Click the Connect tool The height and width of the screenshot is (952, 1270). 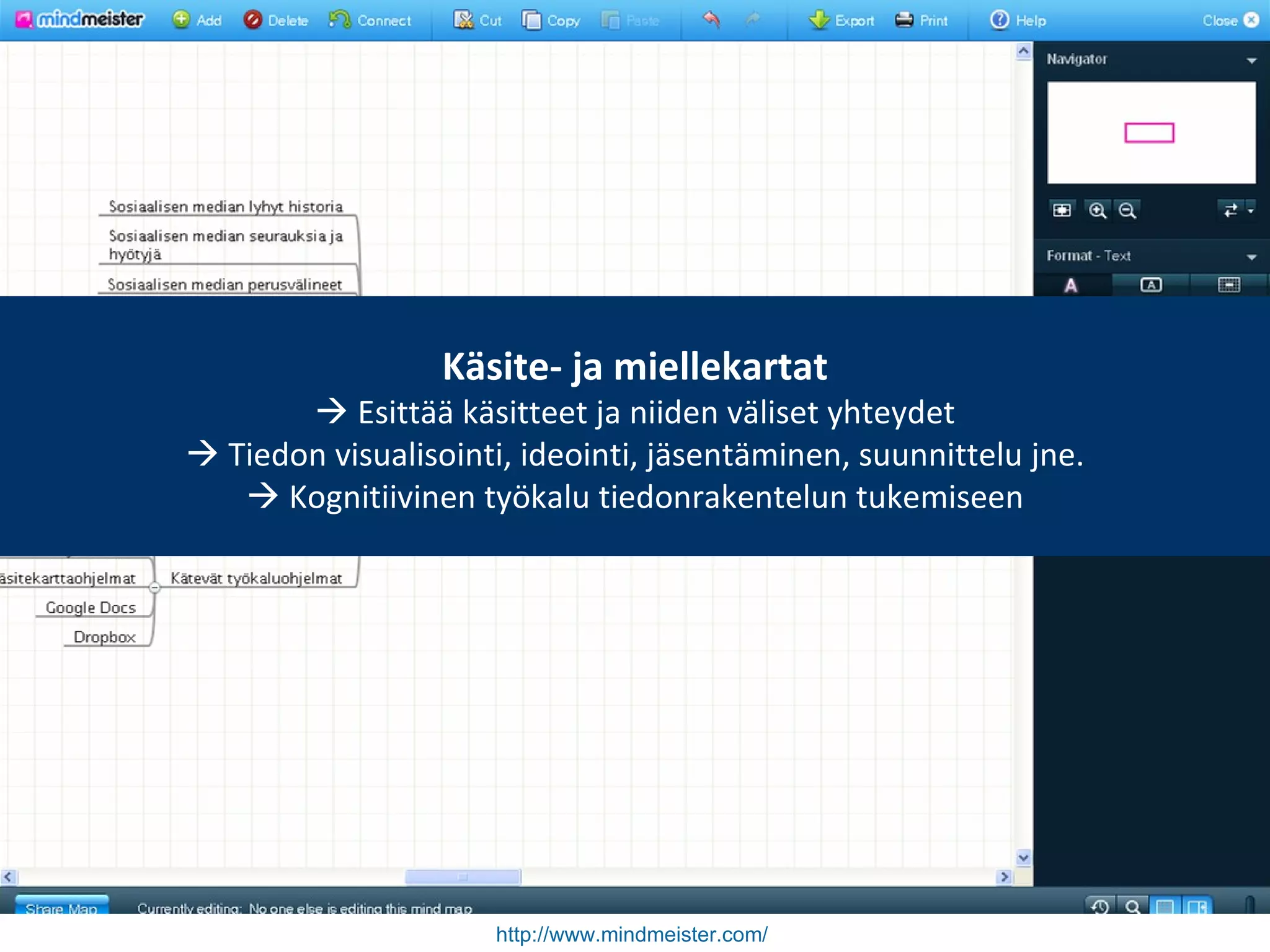click(370, 20)
